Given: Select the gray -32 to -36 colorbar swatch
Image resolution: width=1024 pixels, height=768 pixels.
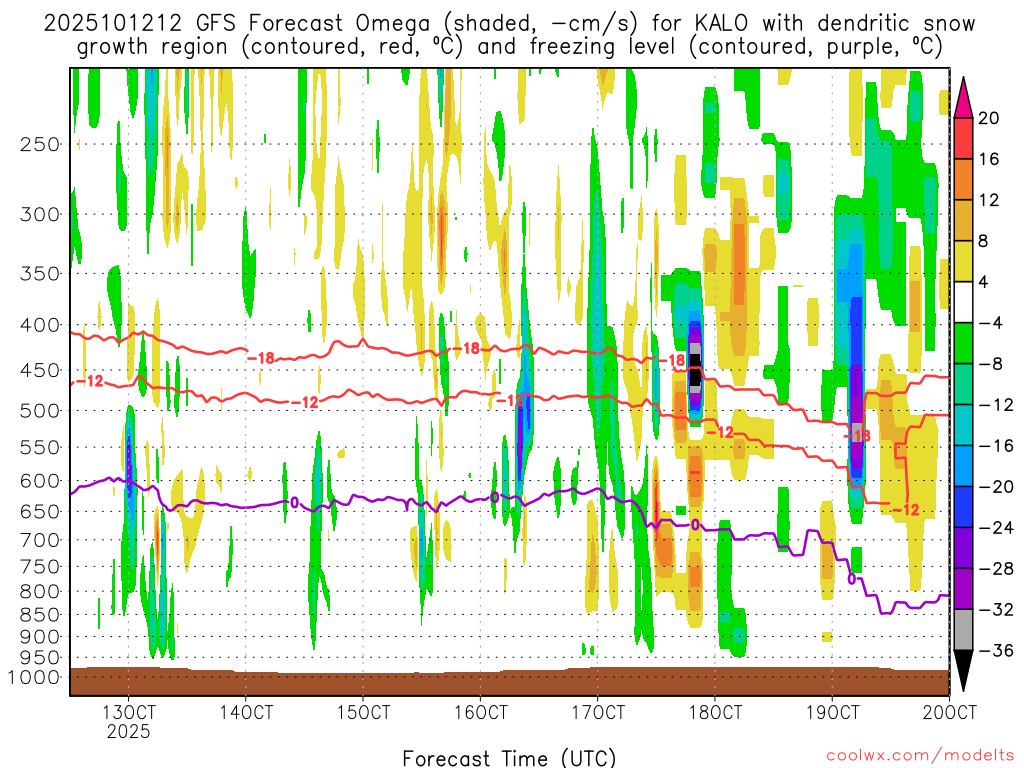Looking at the screenshot, I should (x=963, y=630).
